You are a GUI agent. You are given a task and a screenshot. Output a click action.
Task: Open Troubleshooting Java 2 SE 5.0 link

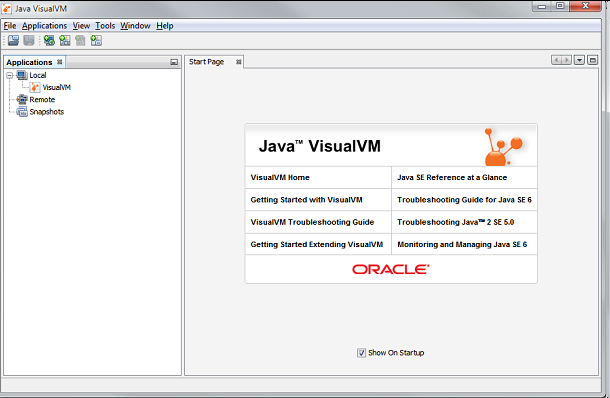pyautogui.click(x=456, y=222)
